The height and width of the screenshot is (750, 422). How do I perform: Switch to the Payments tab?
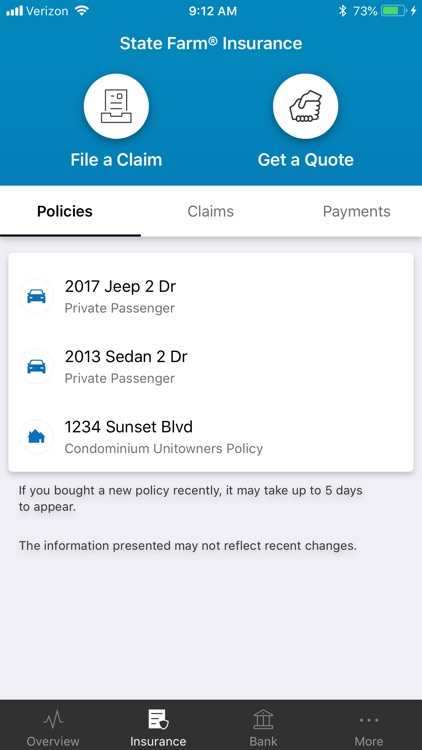356,211
